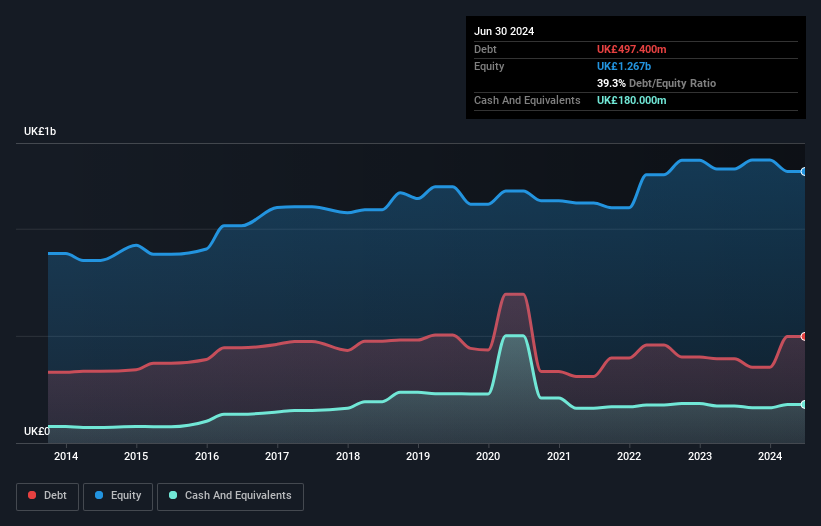Click the UK£0 axis label

(37, 431)
